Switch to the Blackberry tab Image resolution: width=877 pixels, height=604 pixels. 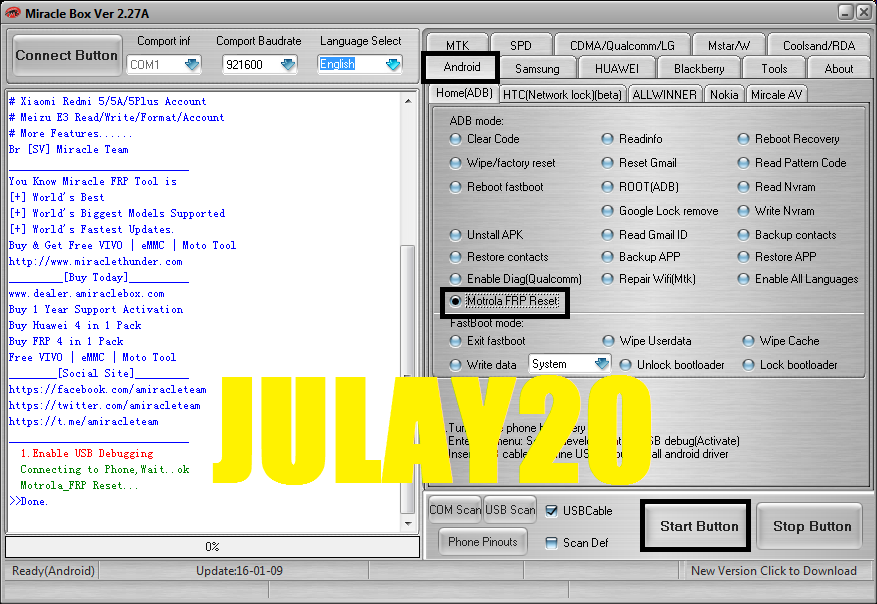click(699, 69)
